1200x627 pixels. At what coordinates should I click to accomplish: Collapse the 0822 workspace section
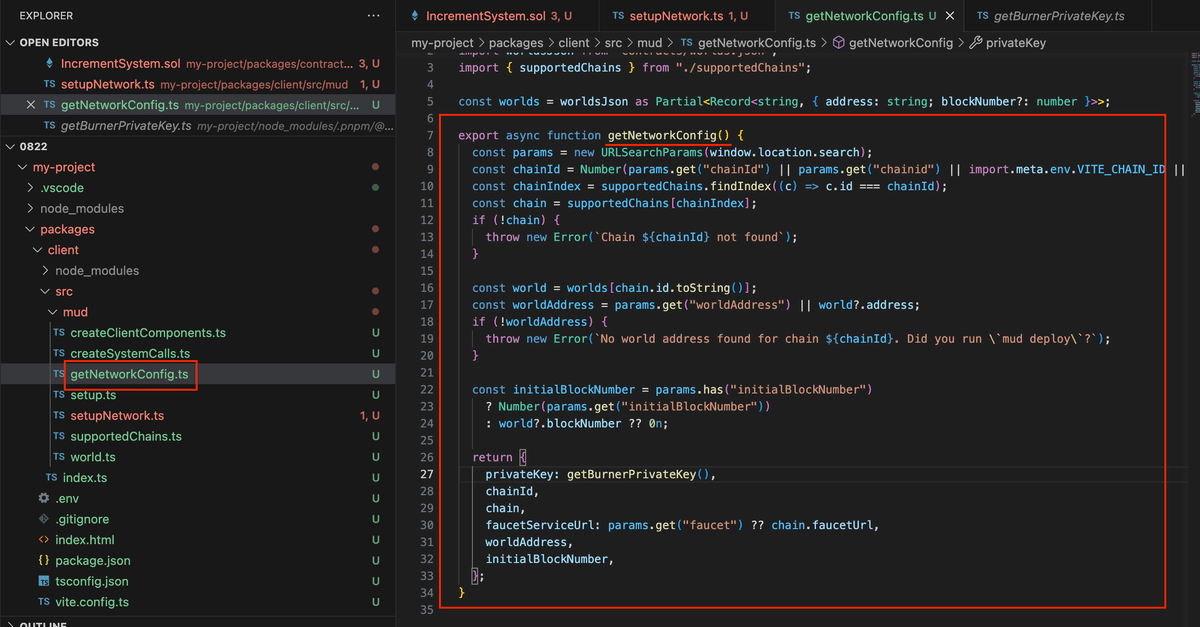[11, 146]
